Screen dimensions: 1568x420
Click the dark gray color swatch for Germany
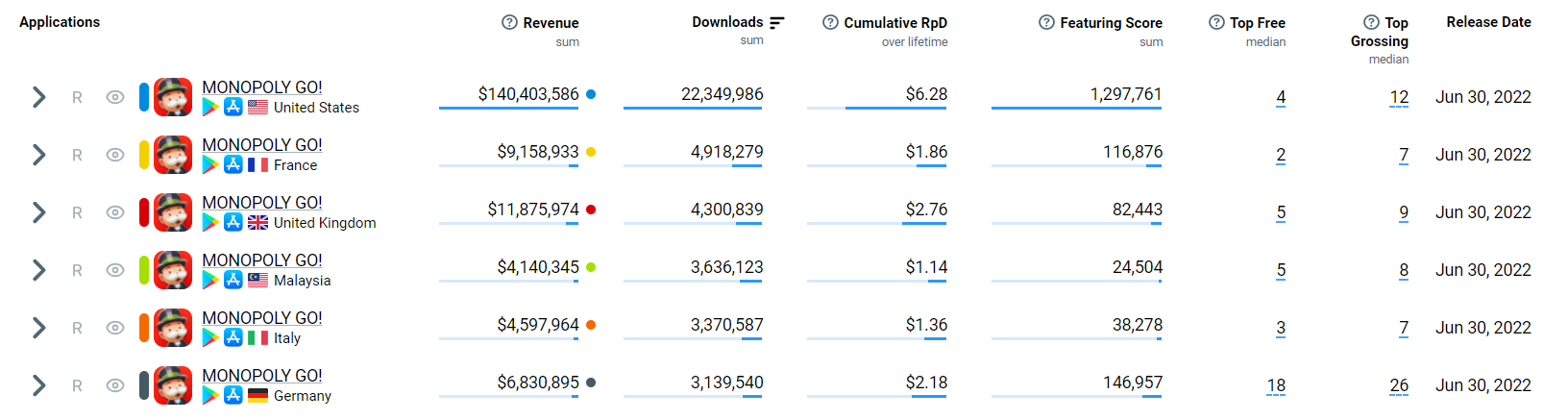pyautogui.click(x=144, y=385)
